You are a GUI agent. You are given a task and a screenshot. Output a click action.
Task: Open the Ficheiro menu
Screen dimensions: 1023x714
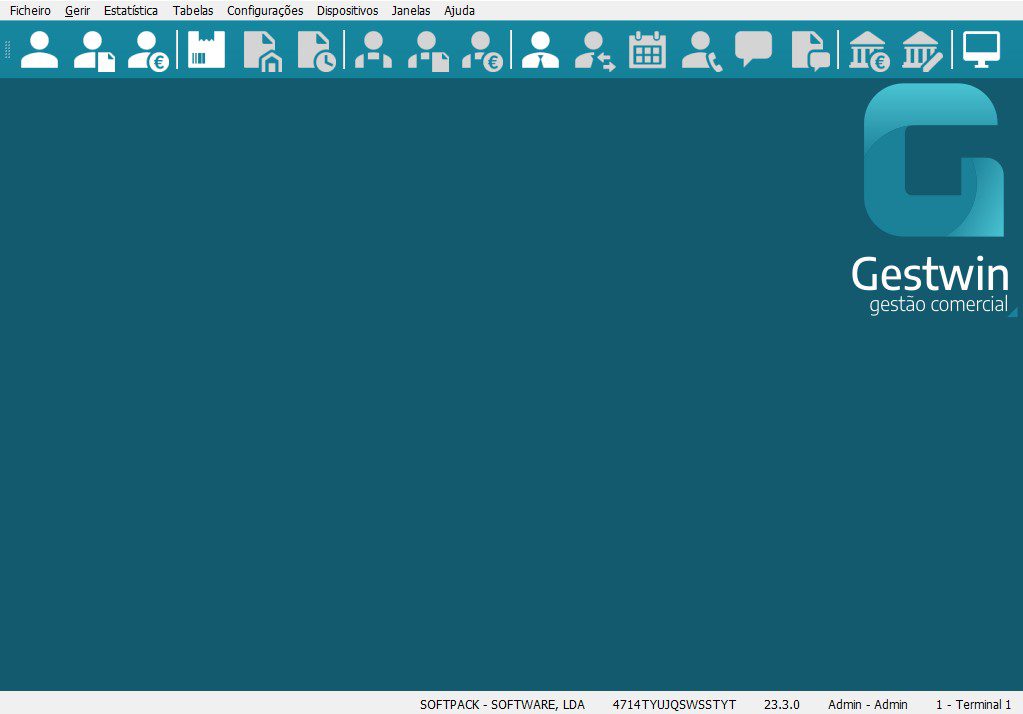[30, 10]
